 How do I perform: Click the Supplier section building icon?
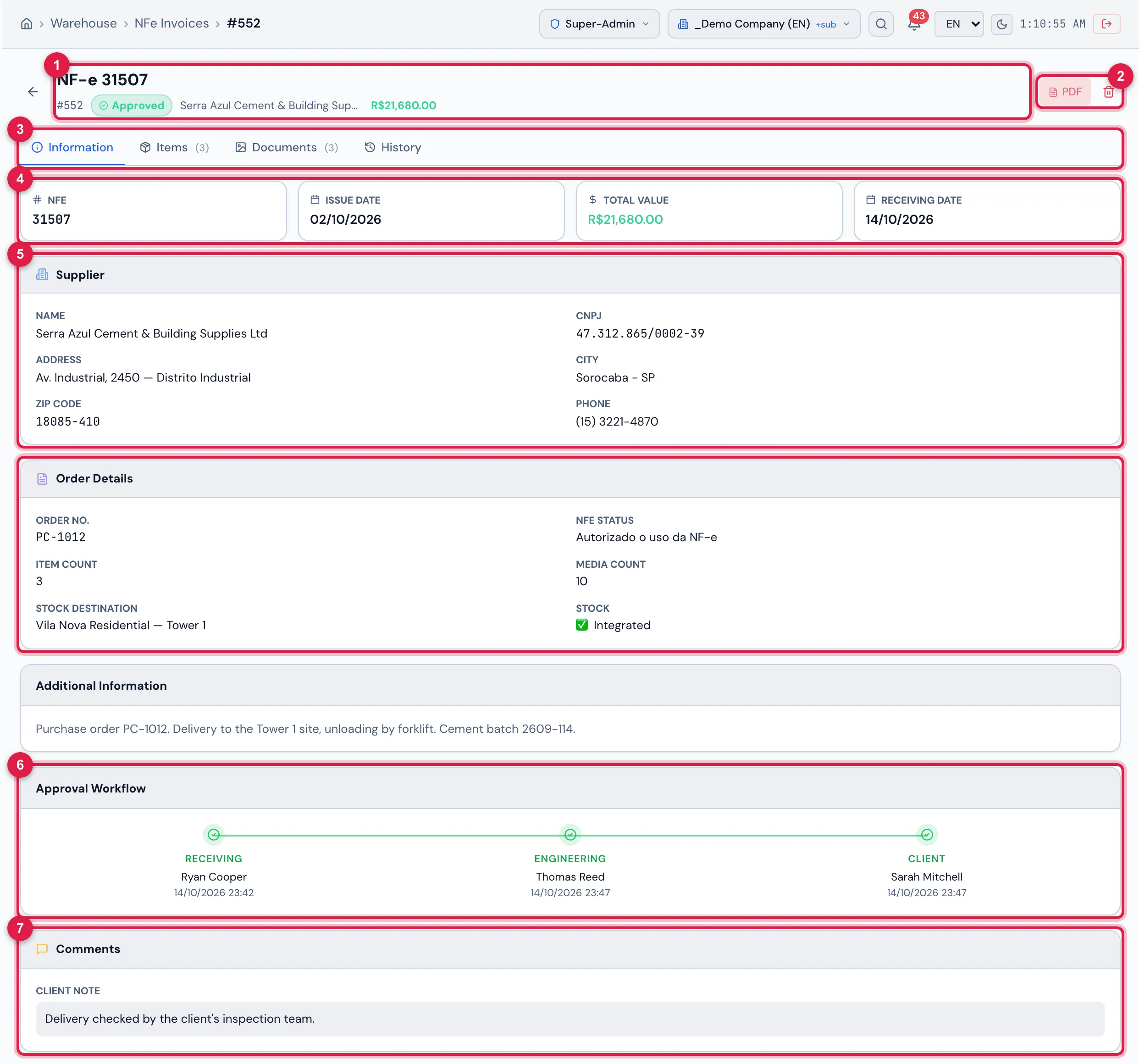pos(42,274)
